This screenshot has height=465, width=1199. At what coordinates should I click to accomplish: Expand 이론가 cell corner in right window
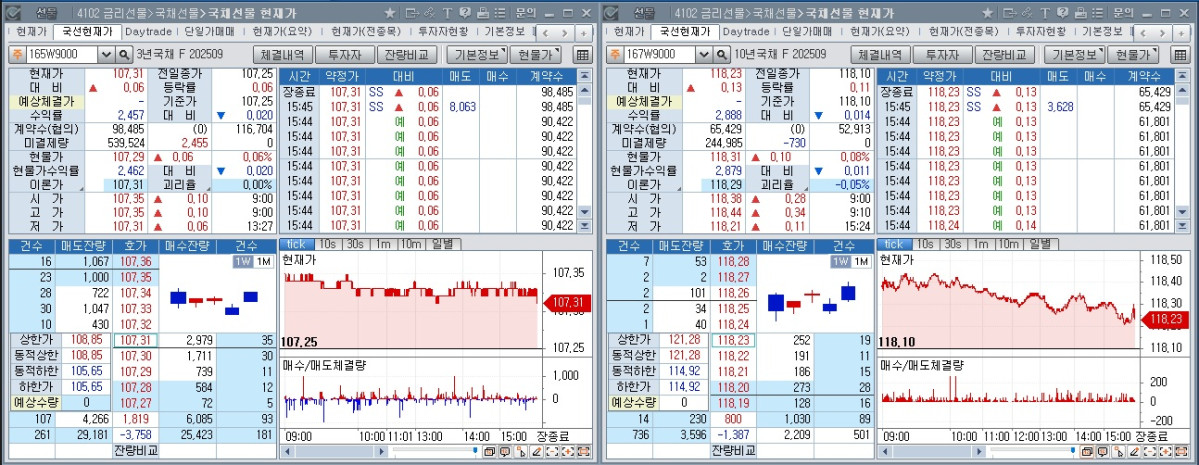(x=681, y=189)
